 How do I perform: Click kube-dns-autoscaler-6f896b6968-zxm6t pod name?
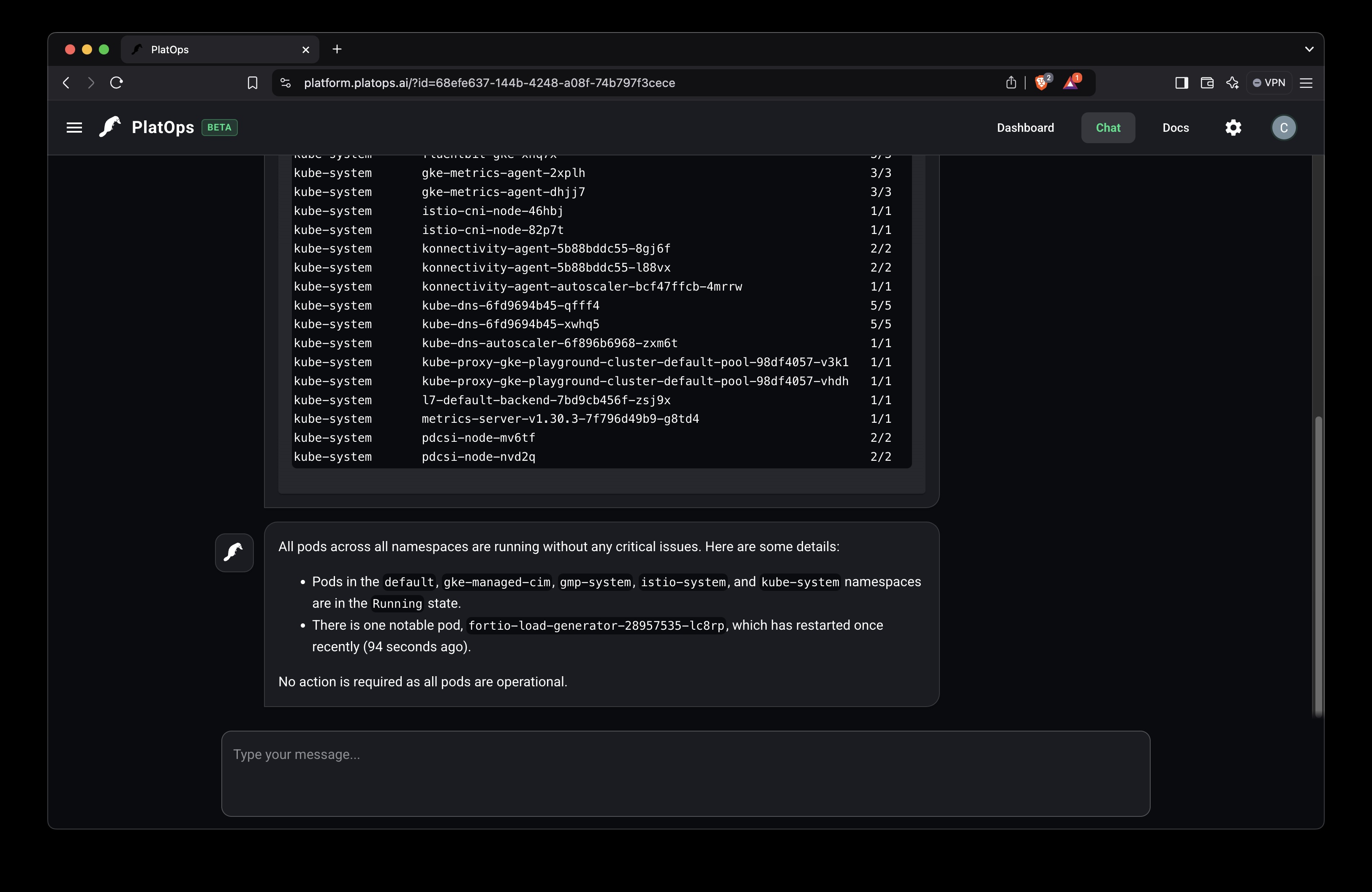click(x=550, y=343)
